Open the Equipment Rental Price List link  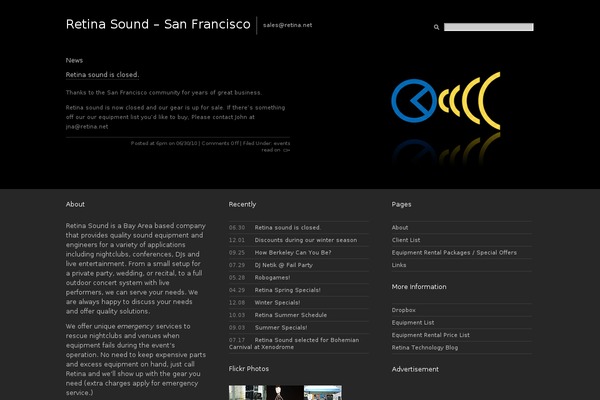[430, 335]
